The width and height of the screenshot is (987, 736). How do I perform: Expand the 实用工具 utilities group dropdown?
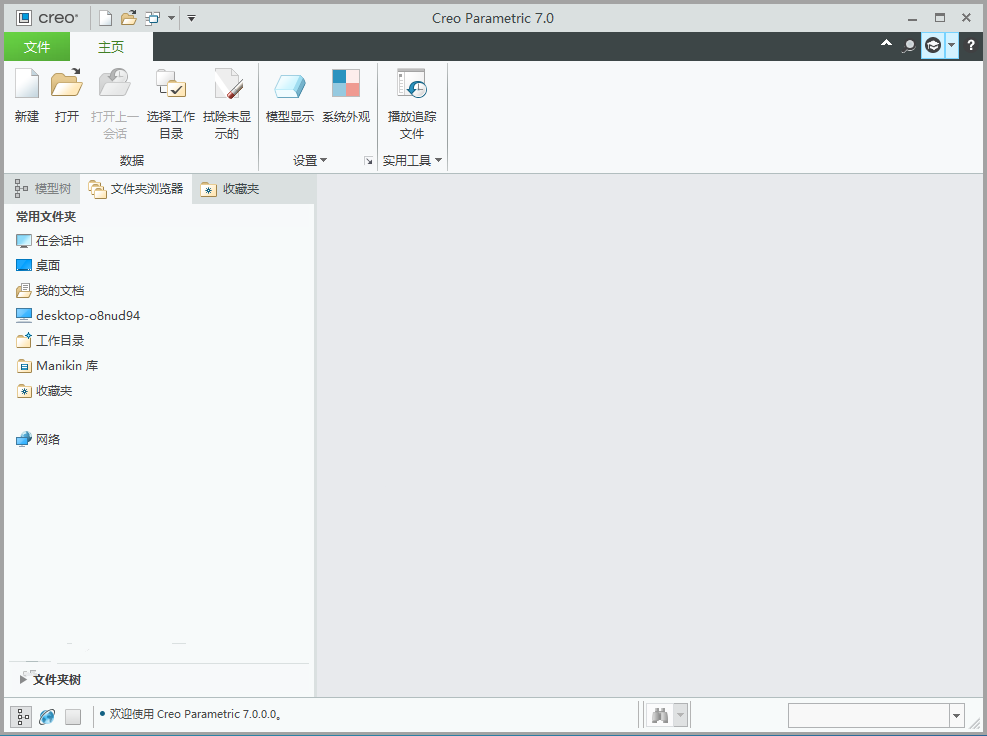pos(412,161)
